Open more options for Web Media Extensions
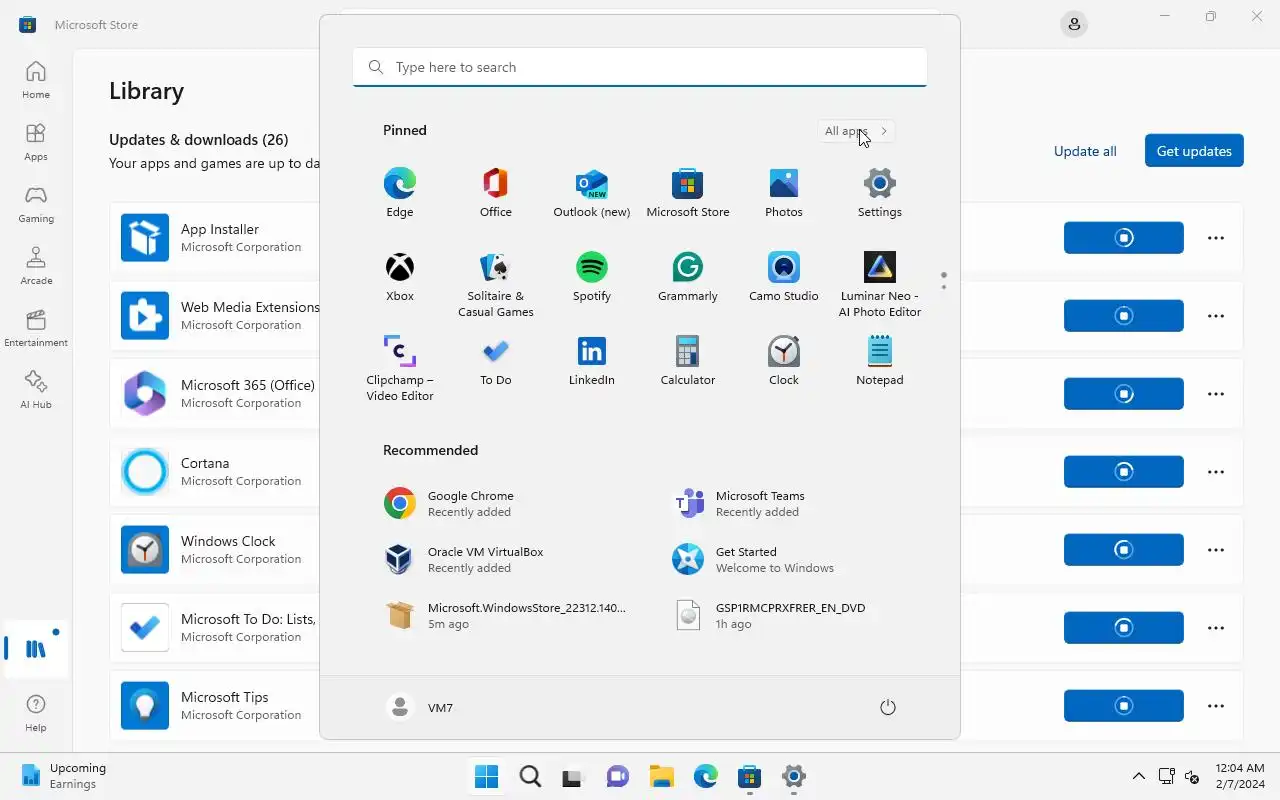Image resolution: width=1280 pixels, height=800 pixels. point(1216,316)
